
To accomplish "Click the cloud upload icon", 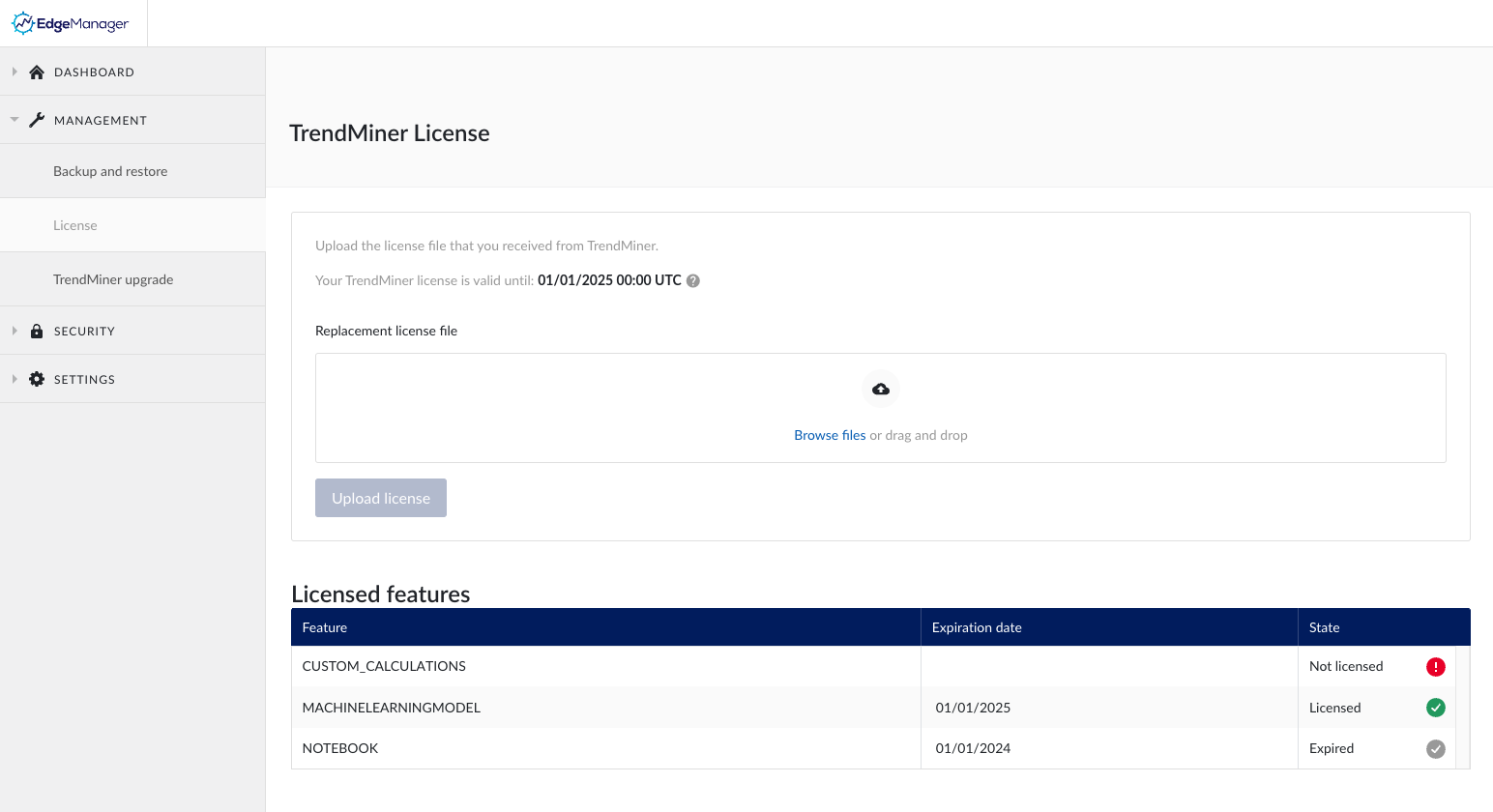I will pyautogui.click(x=880, y=388).
